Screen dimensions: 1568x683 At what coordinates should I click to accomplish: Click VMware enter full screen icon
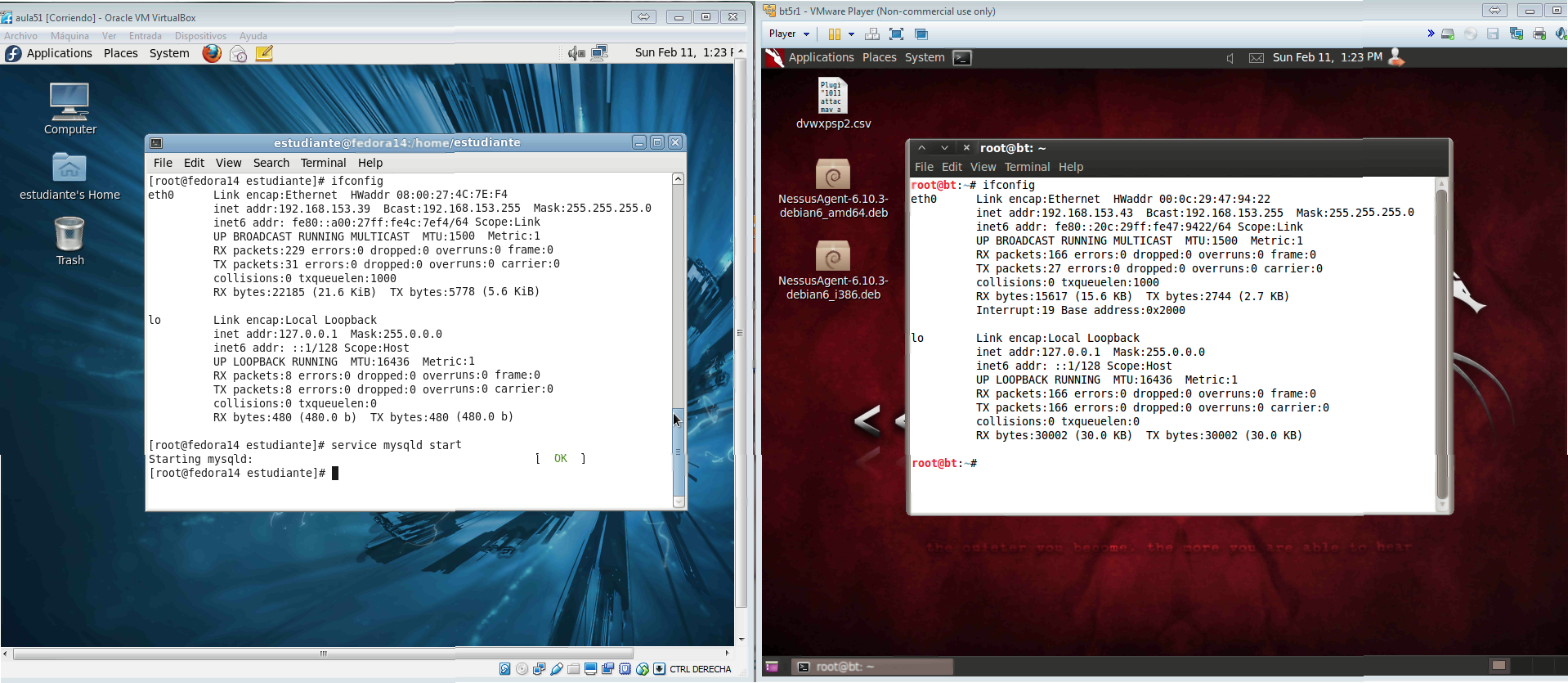[x=897, y=34]
